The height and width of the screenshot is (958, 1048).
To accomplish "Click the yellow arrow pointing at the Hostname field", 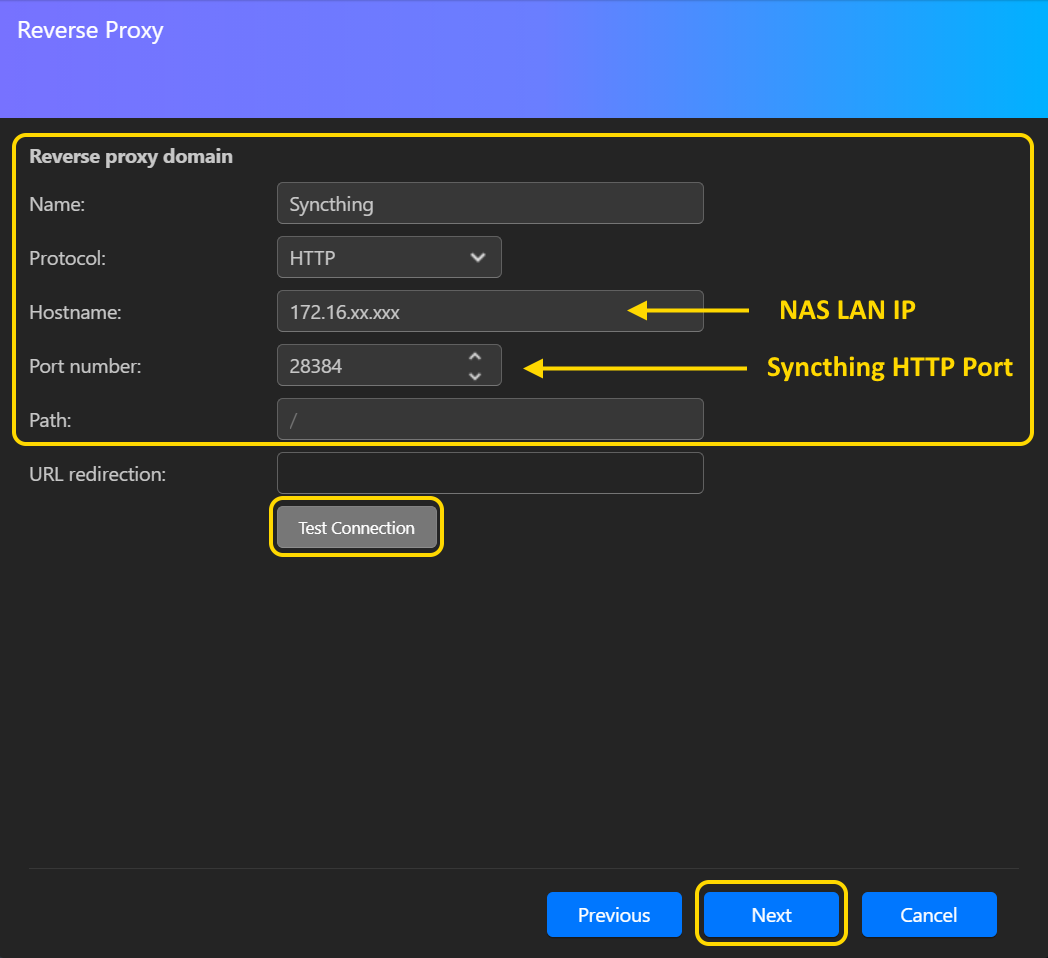I will coord(688,311).
